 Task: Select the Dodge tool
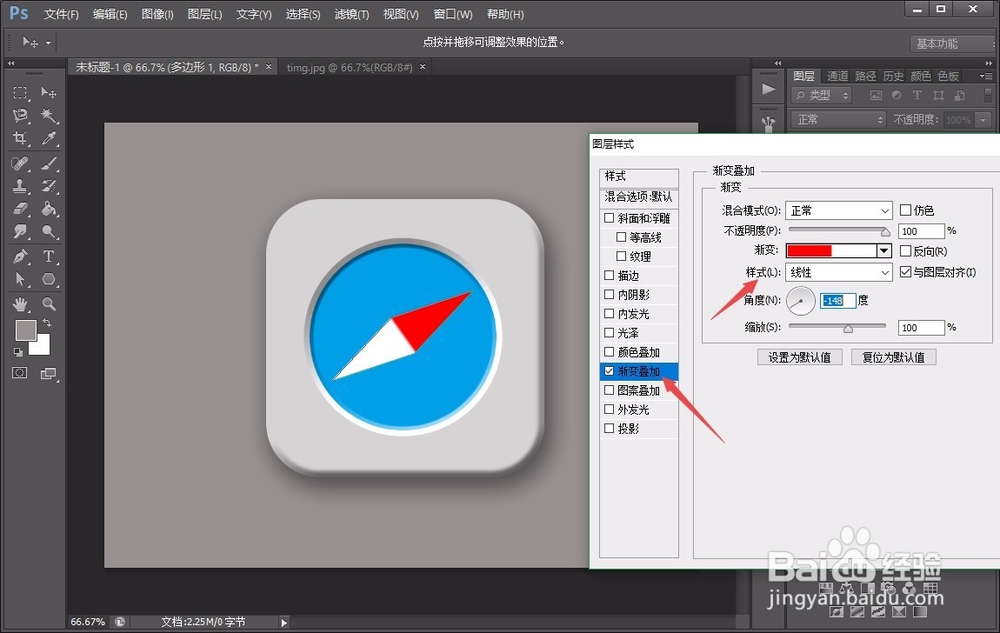[48, 231]
